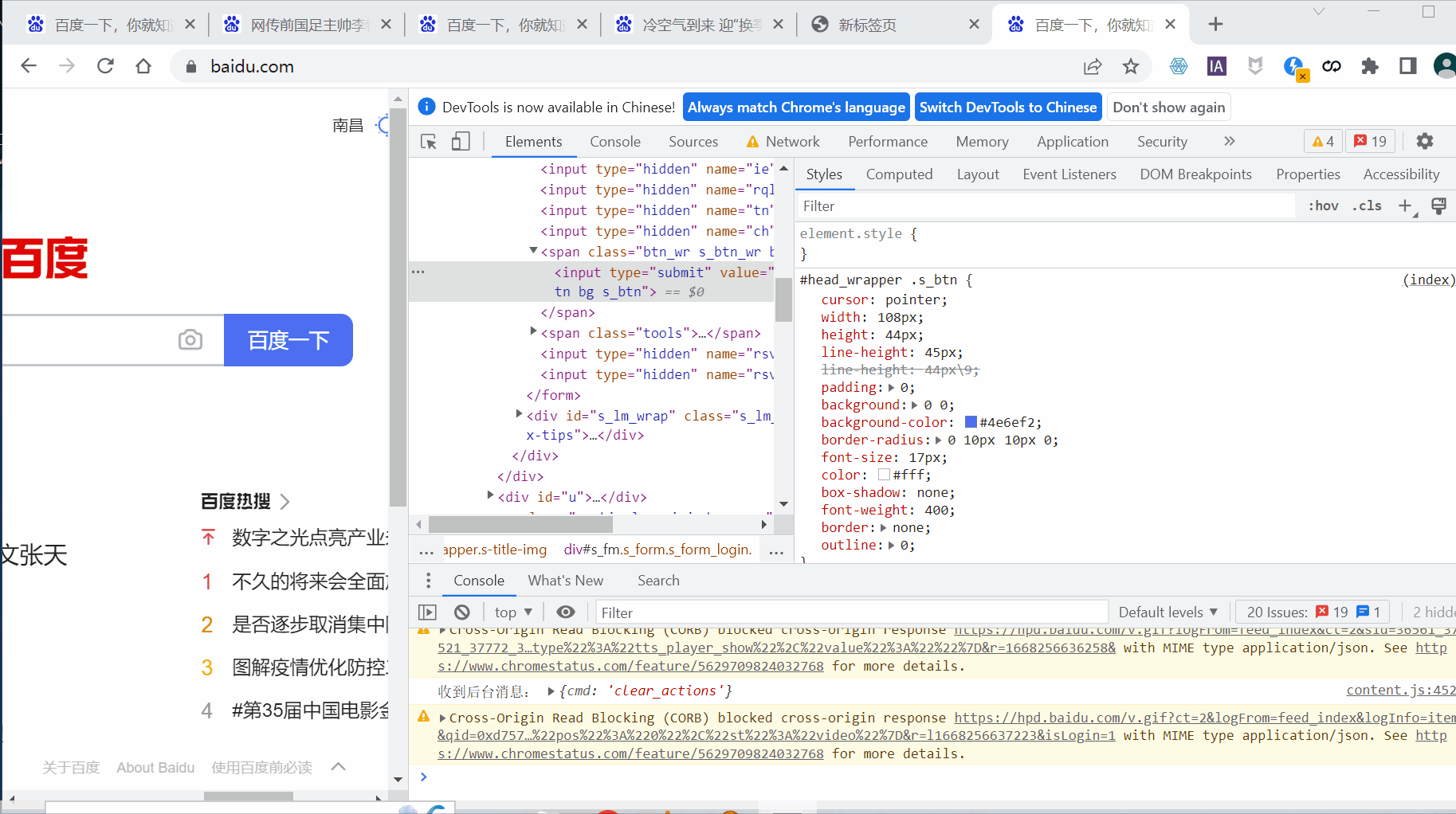Switch to the Sources tab
This screenshot has height=814, width=1456.
click(x=693, y=141)
